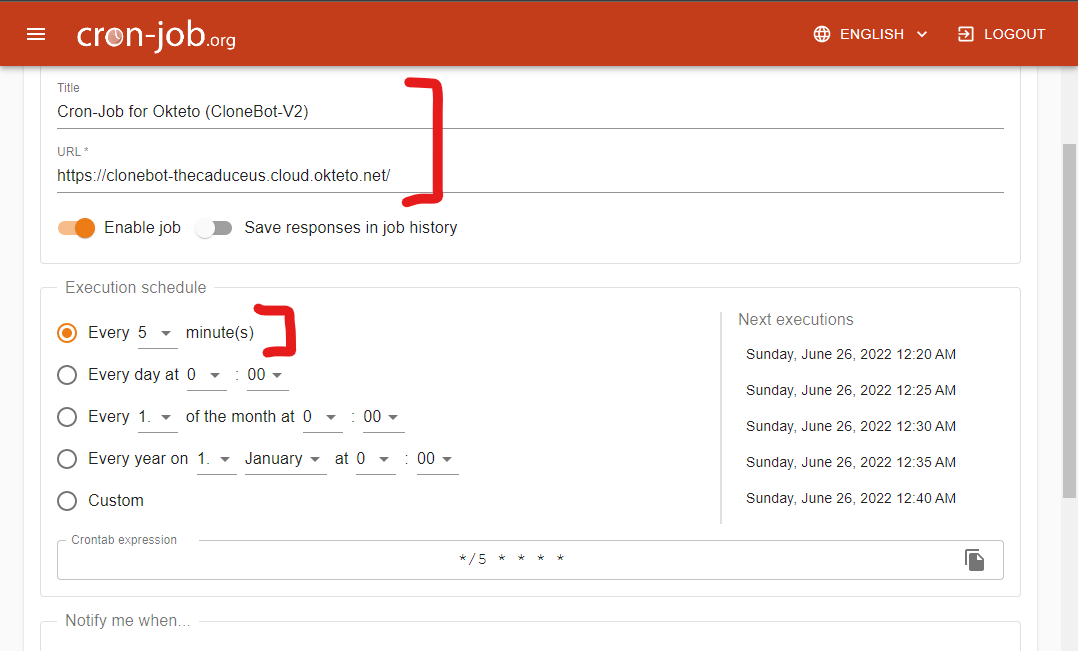Click the 'Execution schedule' section label
Screen dimensions: 1078x651
pyautogui.click(x=135, y=287)
